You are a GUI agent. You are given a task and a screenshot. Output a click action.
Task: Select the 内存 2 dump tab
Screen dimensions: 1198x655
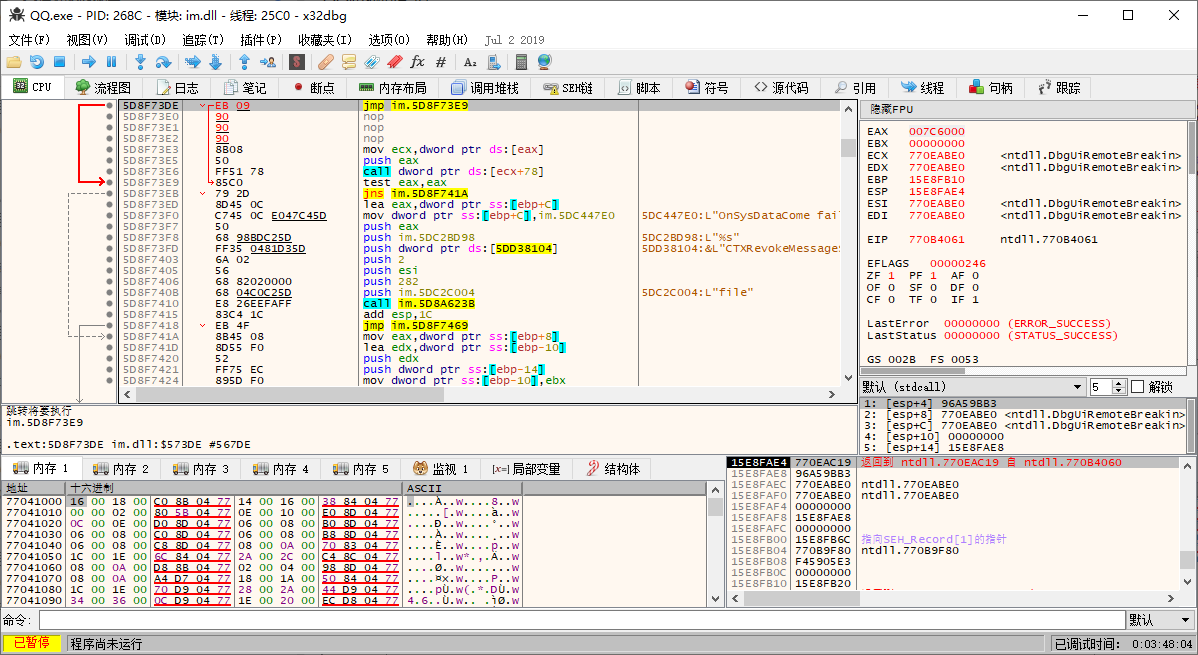(120, 469)
